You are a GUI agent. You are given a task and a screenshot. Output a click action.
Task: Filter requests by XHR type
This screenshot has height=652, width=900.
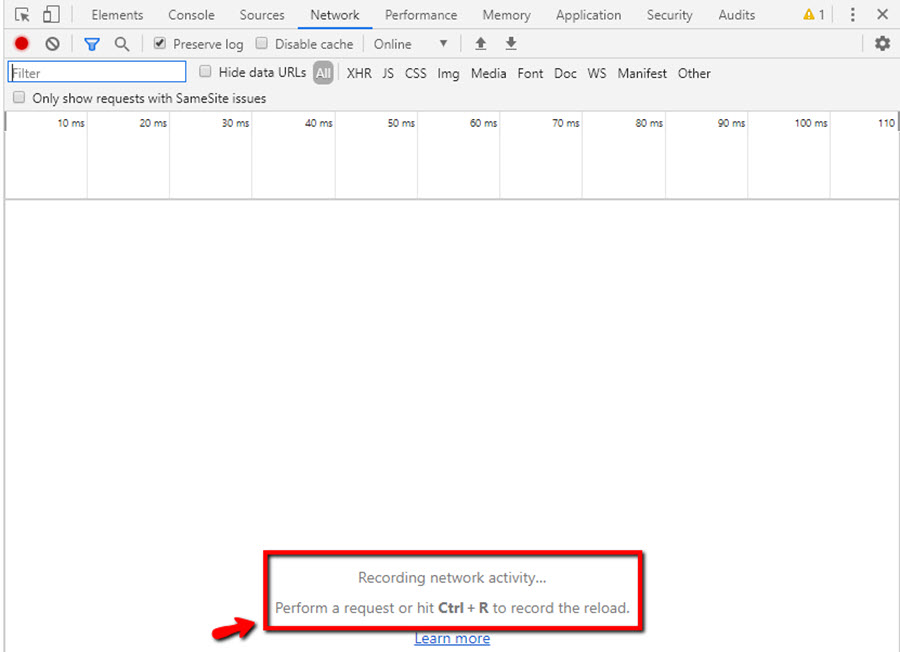[x=359, y=73]
